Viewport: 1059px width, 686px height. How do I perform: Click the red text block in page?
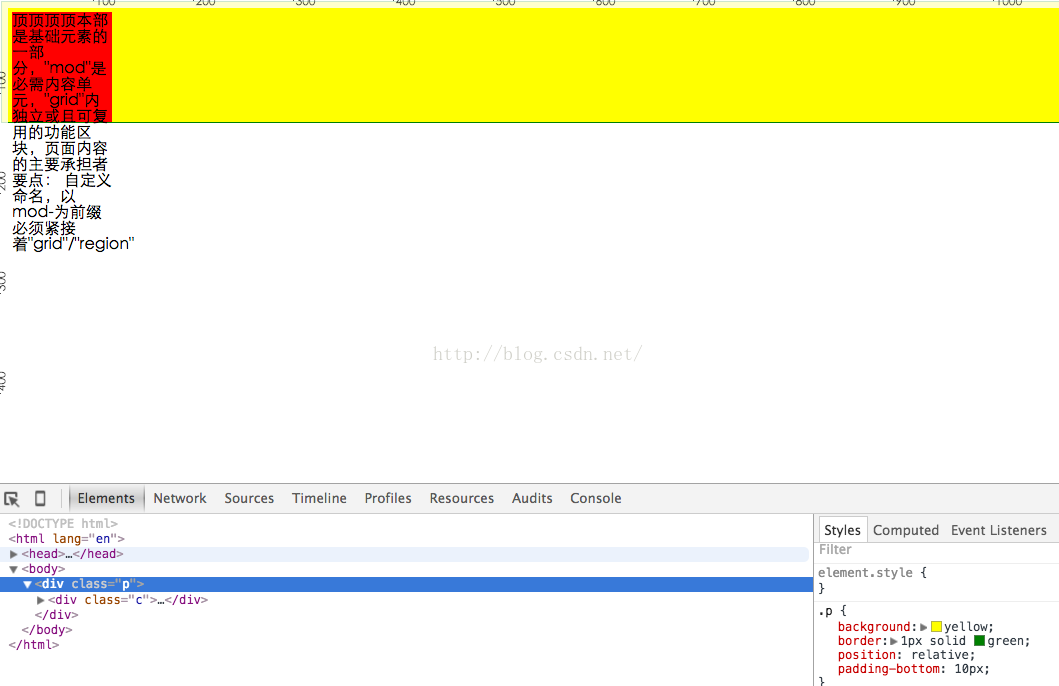[61, 68]
